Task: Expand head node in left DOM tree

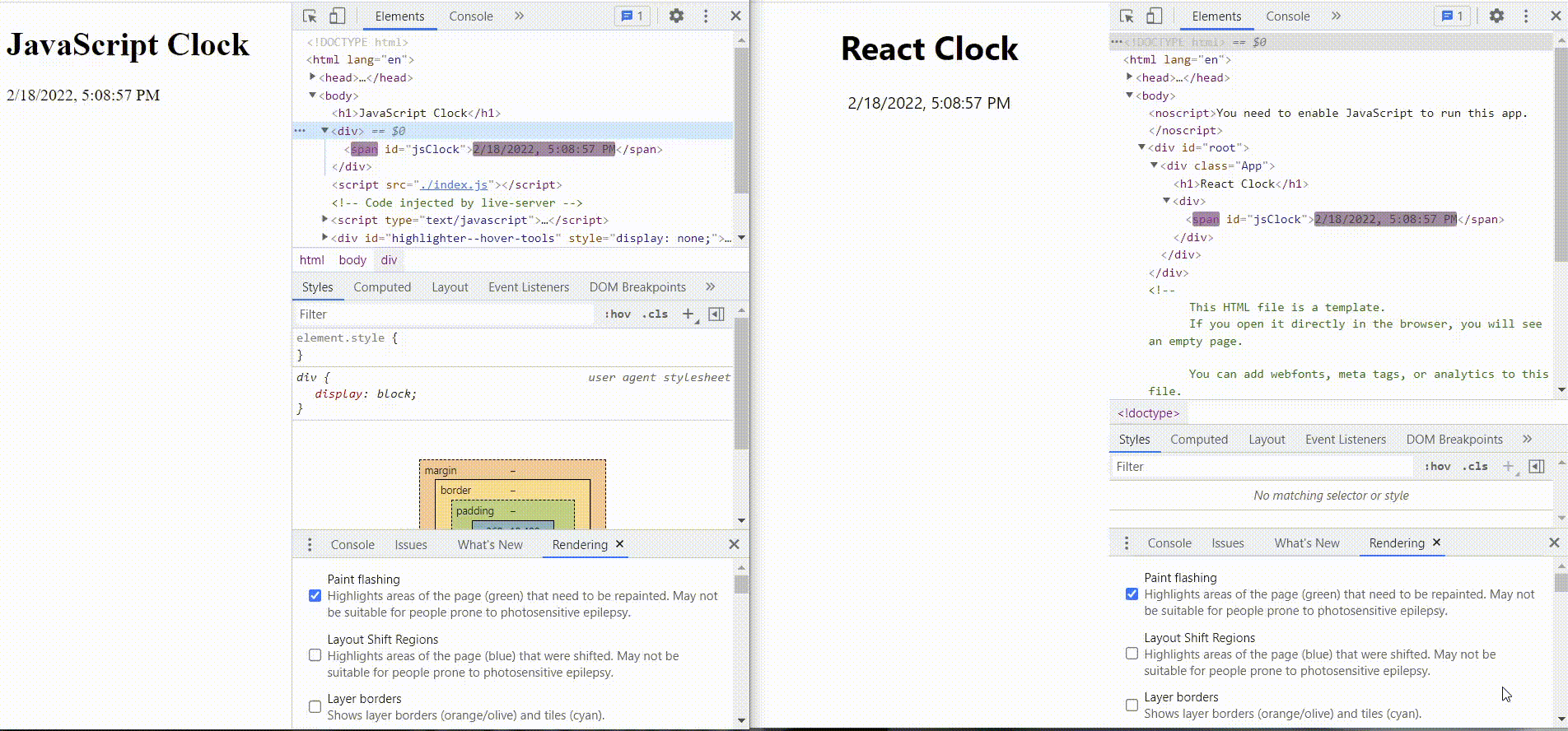Action: tap(312, 77)
